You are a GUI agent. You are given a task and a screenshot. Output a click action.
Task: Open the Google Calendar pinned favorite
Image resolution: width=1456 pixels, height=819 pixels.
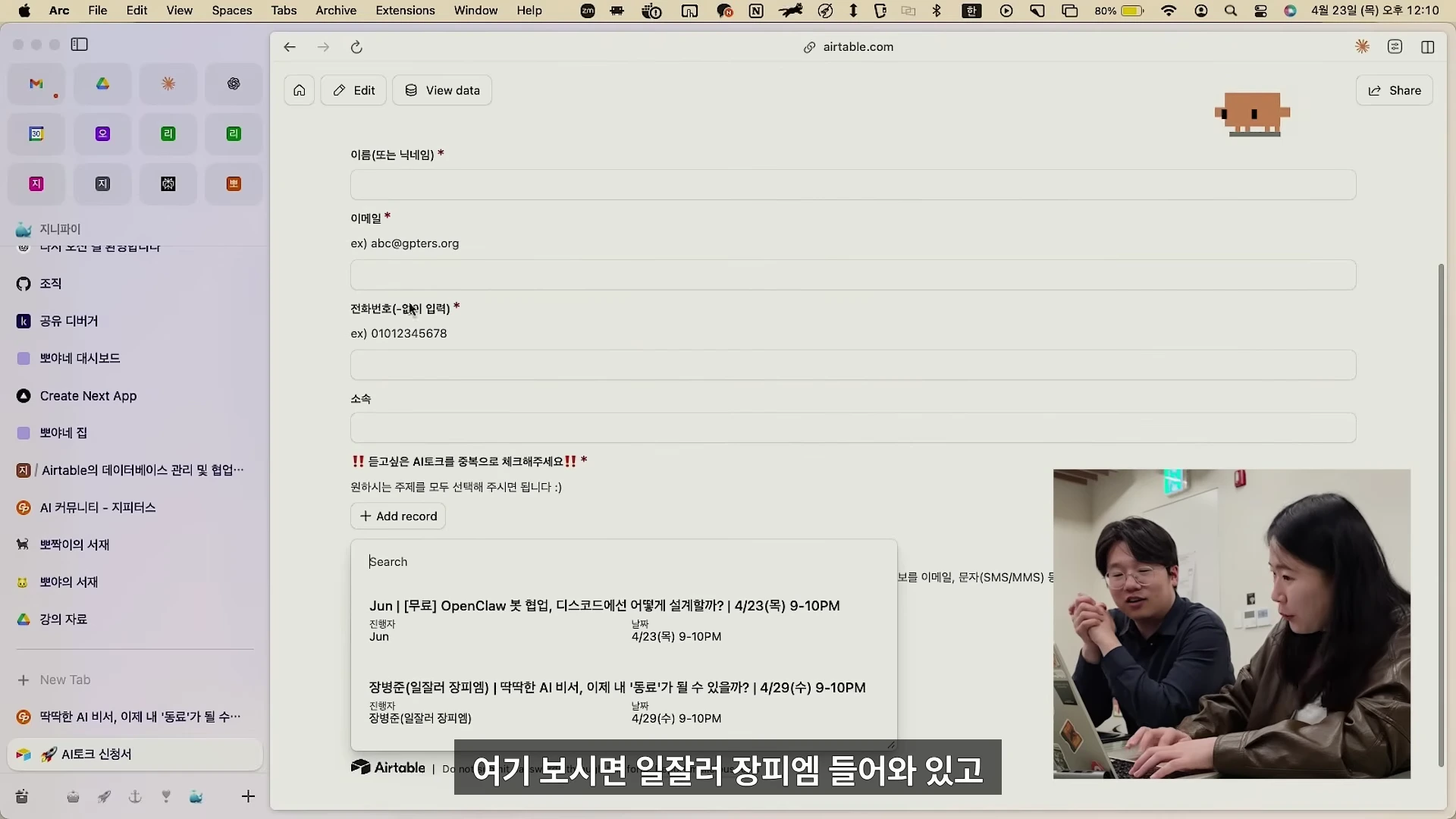tap(36, 134)
